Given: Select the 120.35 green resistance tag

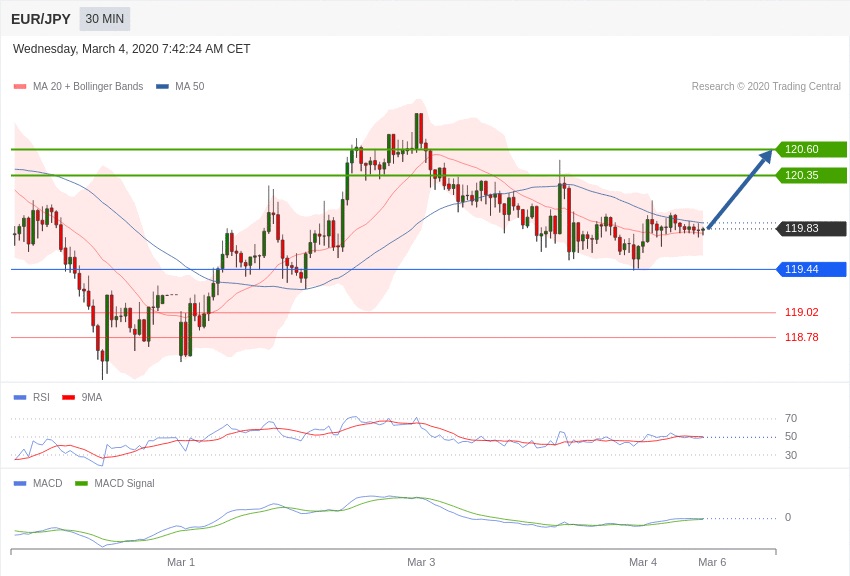Looking at the screenshot, I should coord(811,176).
